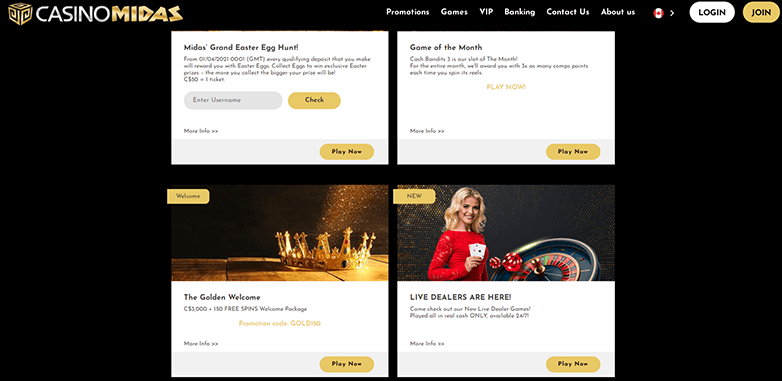Open About us in navigation

pos(618,12)
